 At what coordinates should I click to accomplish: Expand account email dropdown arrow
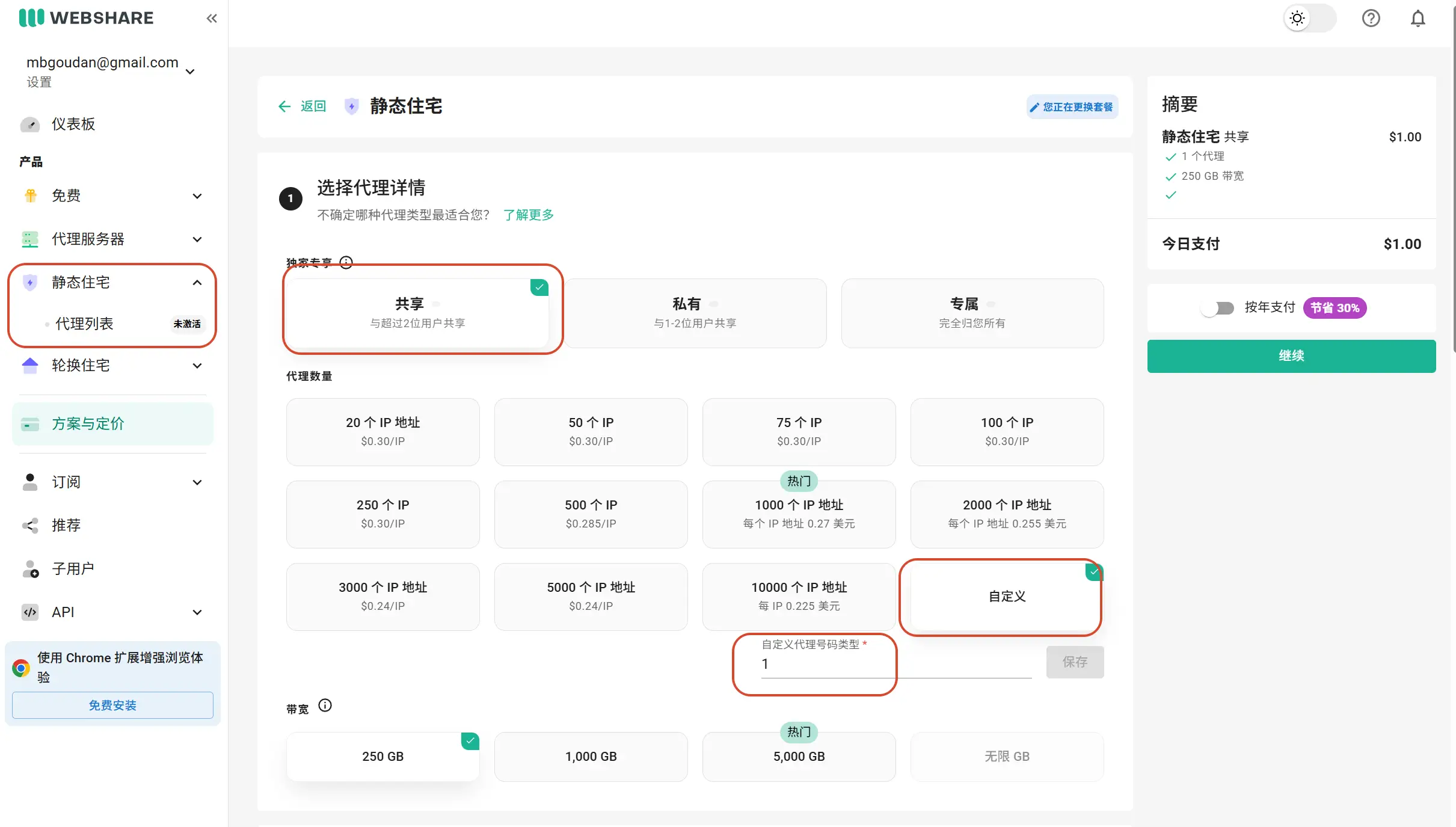pos(190,72)
